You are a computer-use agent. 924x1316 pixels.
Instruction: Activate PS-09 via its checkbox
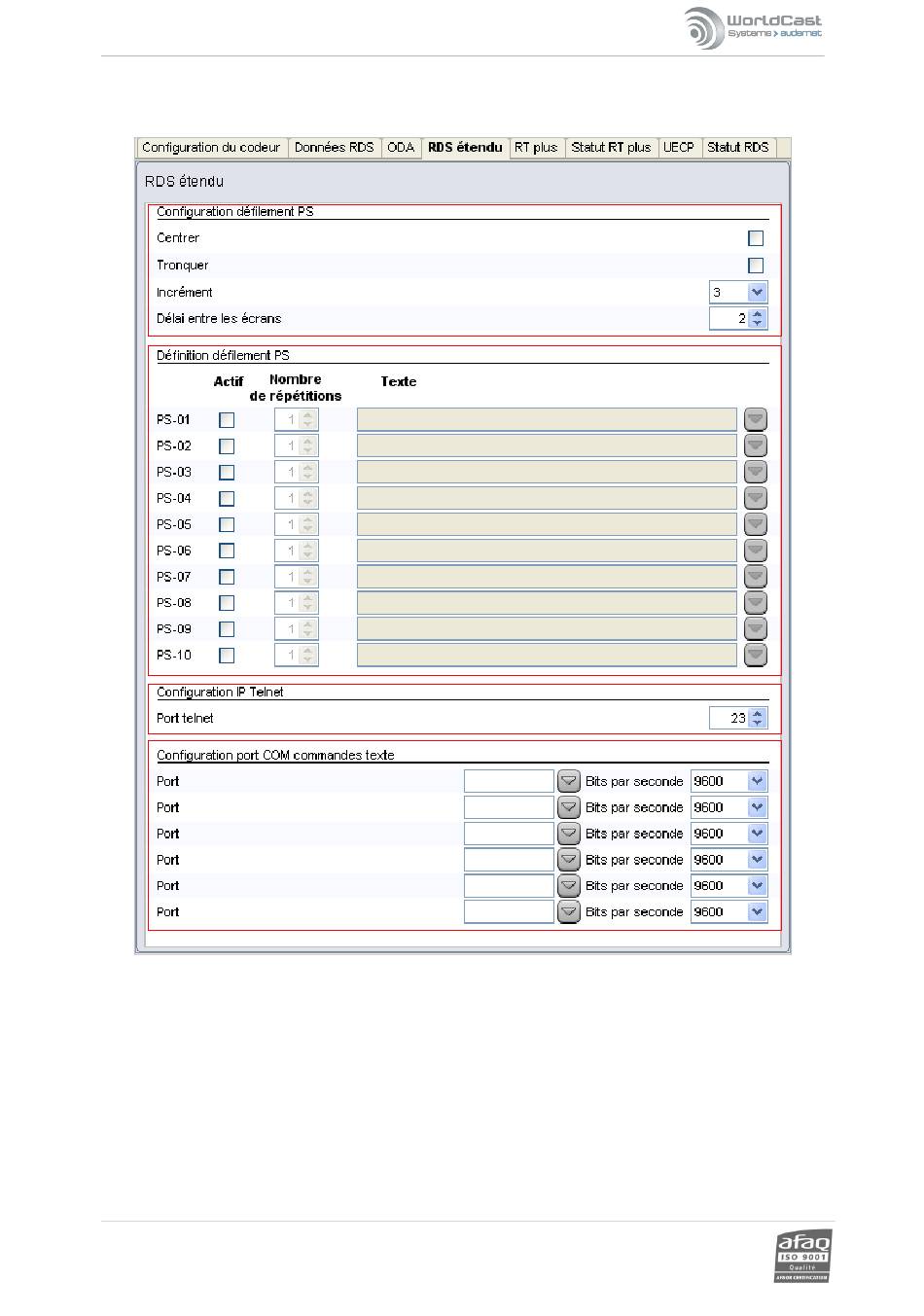coord(227,629)
